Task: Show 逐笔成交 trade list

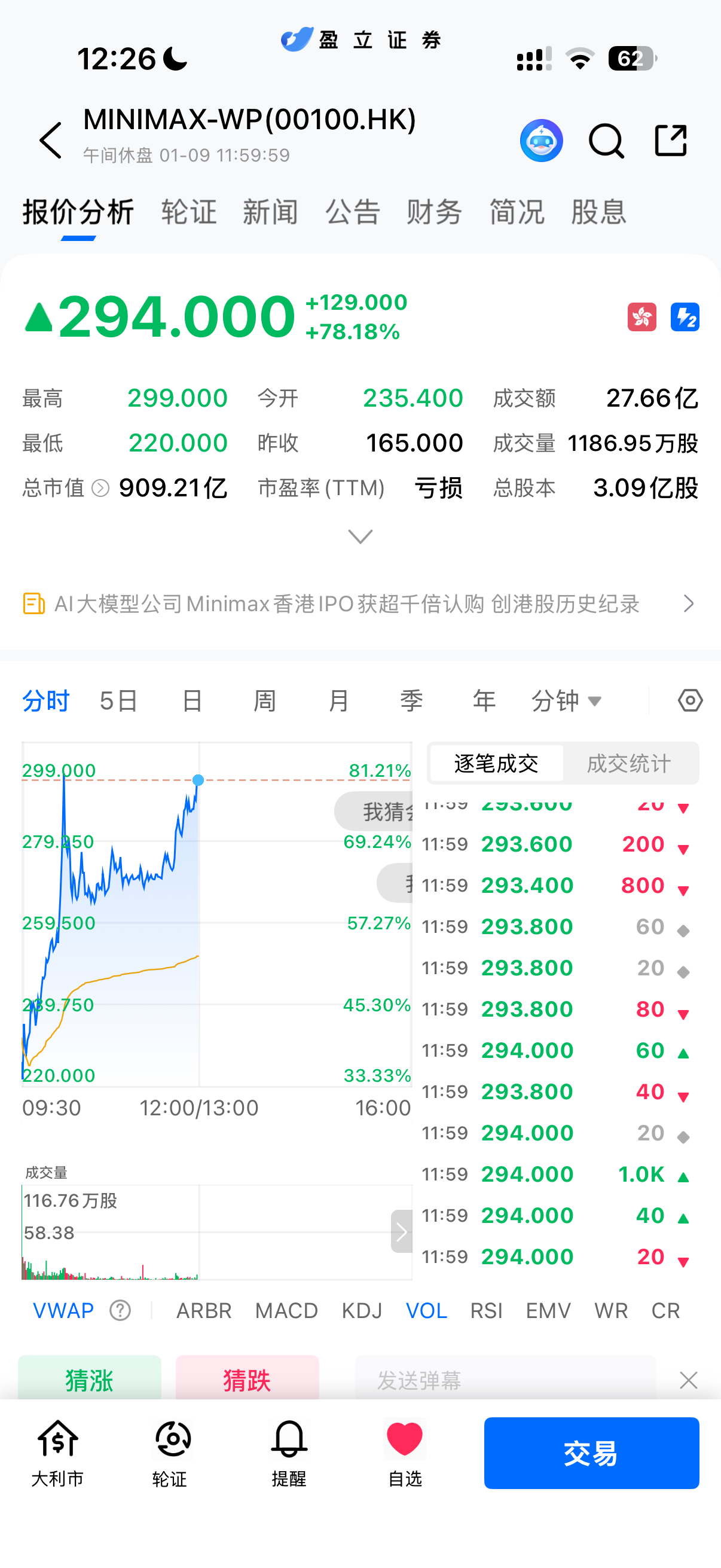Action: tap(496, 763)
